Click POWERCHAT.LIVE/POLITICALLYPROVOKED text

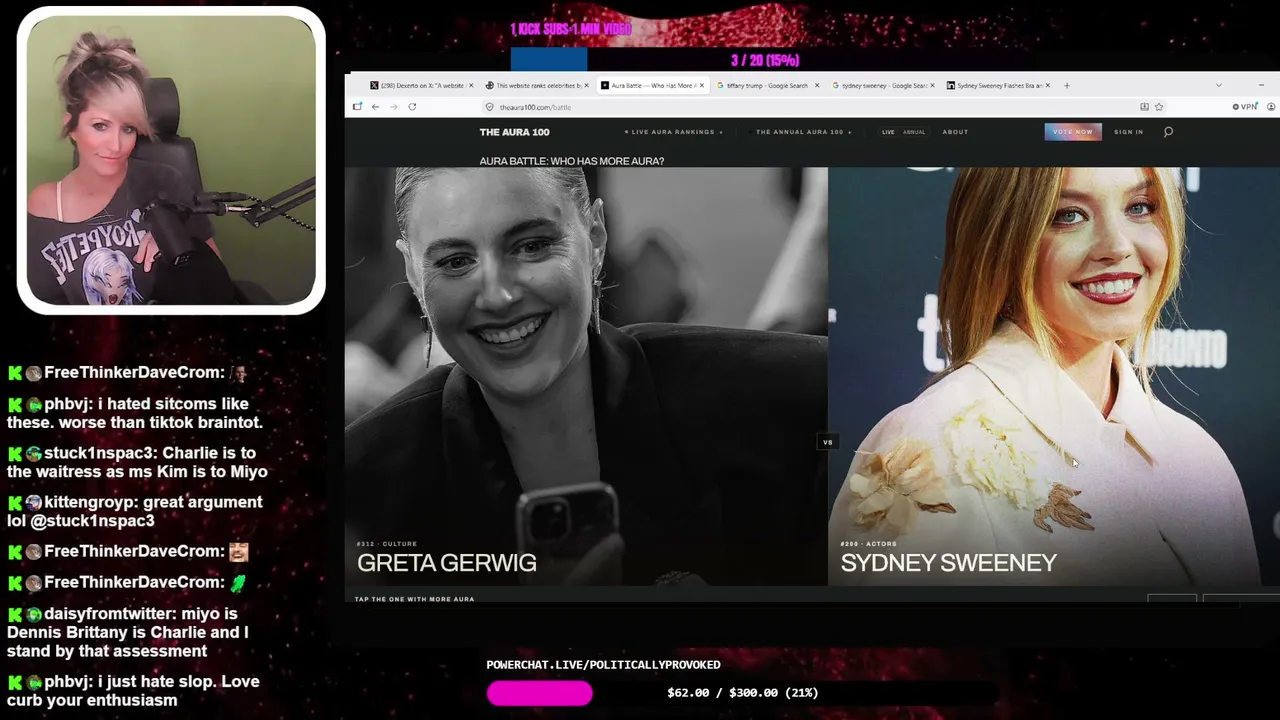603,665
